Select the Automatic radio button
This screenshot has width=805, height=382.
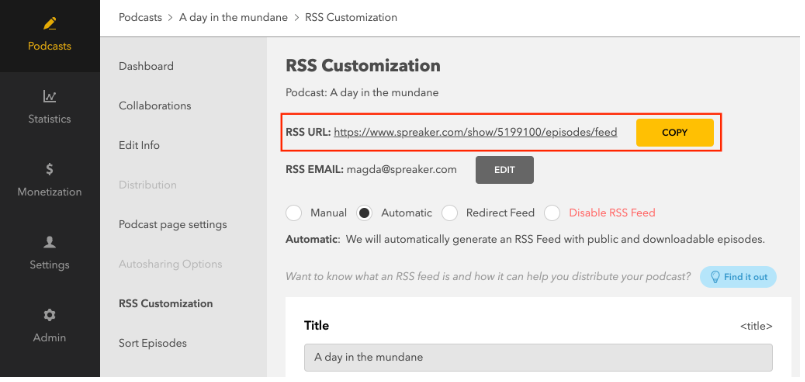[365, 213]
